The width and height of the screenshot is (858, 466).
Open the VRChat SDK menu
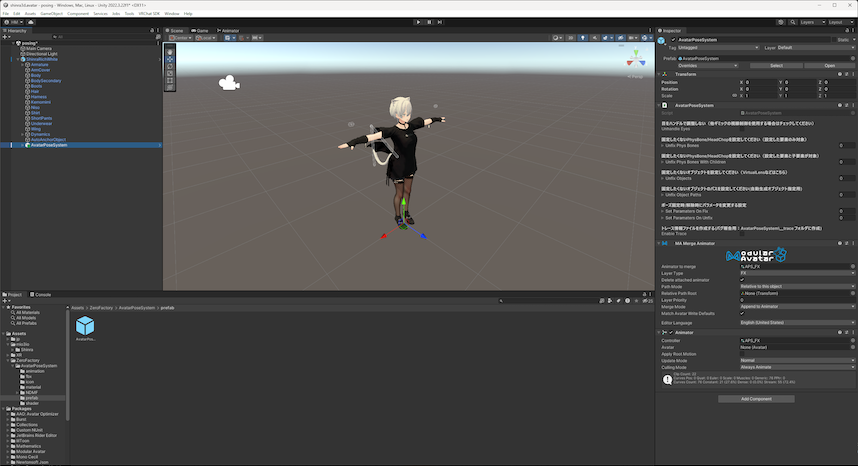pyautogui.click(x=148, y=13)
